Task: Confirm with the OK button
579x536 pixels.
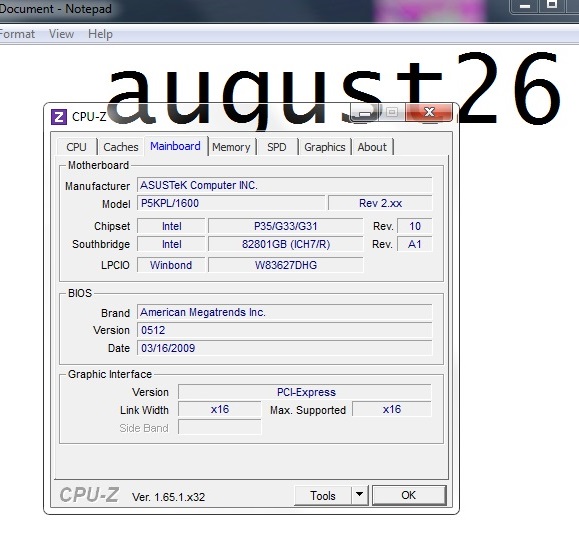Action: click(409, 495)
